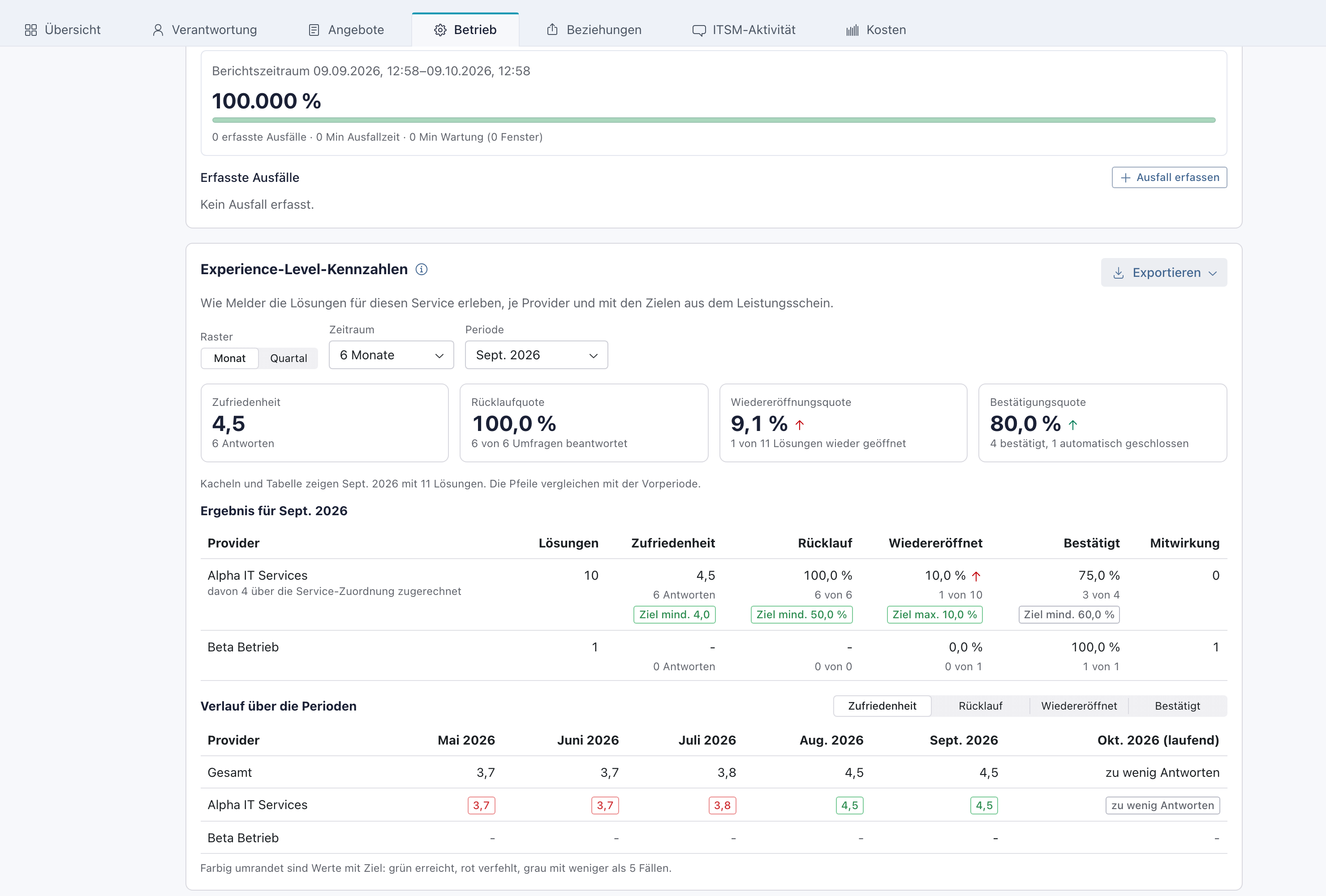
Task: Click the 100.000 % availability value
Action: click(x=267, y=101)
